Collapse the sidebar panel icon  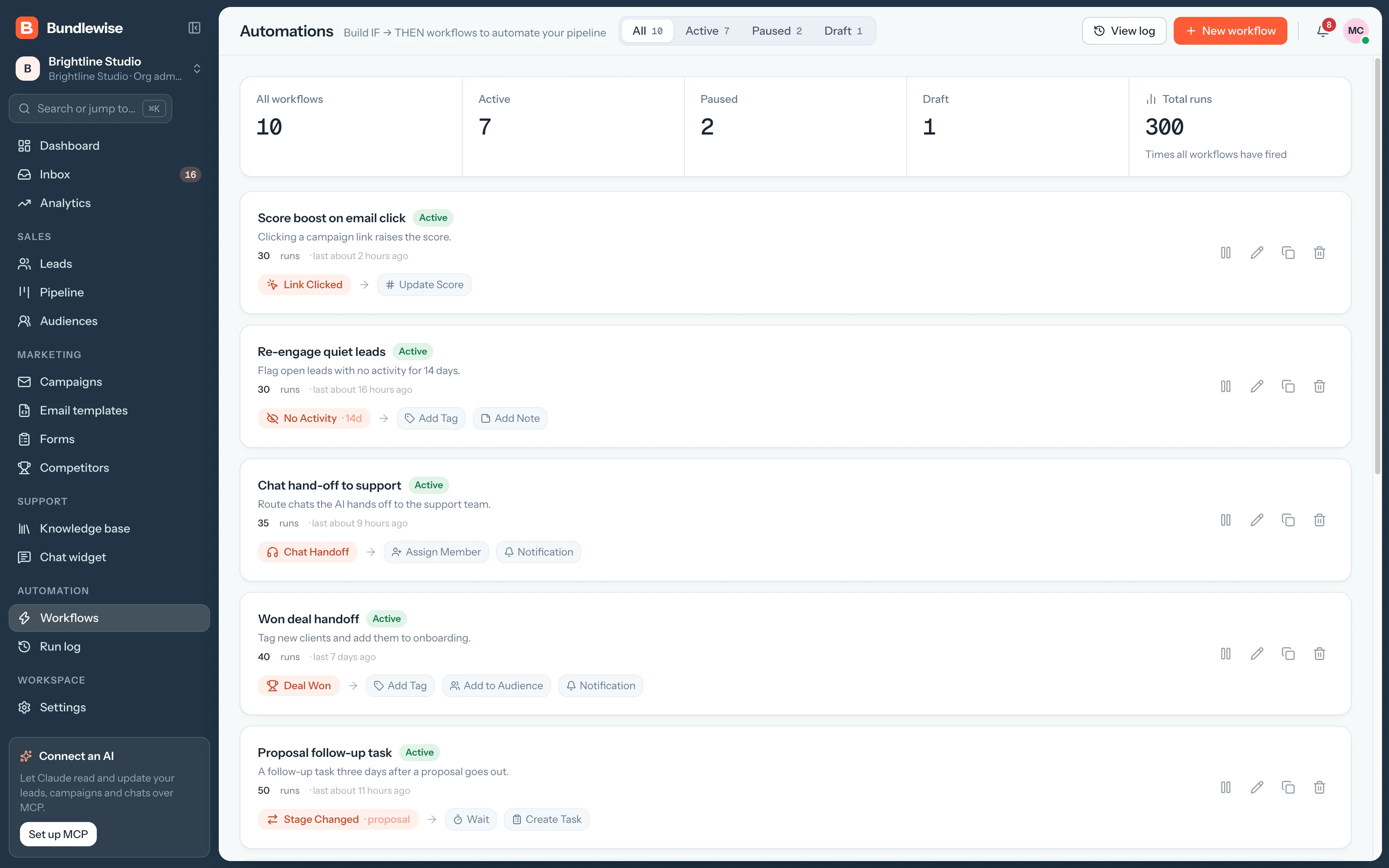pos(194,28)
